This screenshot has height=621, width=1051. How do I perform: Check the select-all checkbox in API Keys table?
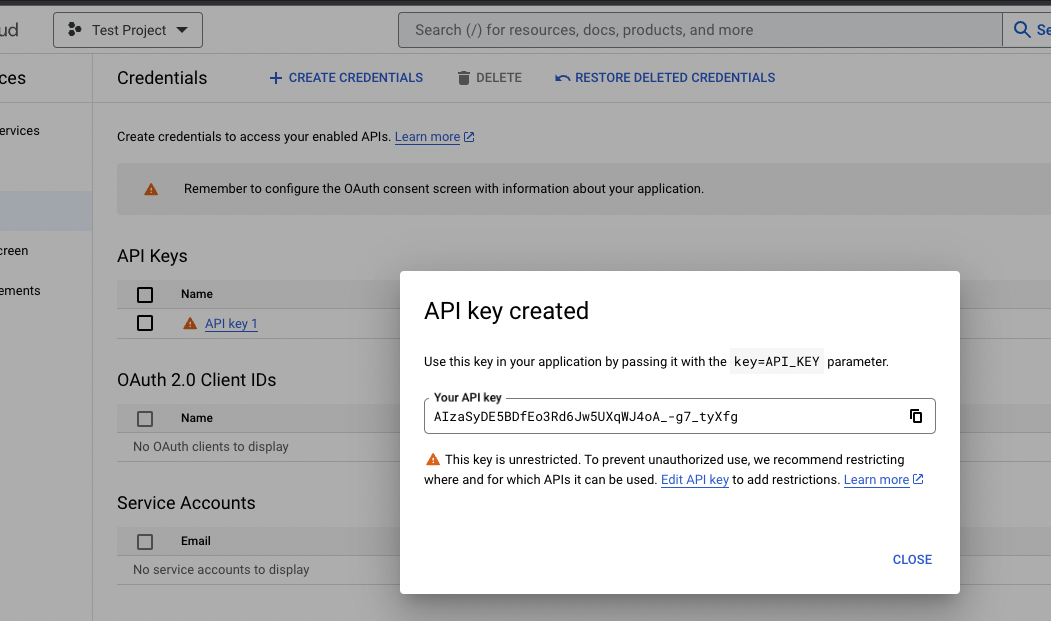(145, 294)
